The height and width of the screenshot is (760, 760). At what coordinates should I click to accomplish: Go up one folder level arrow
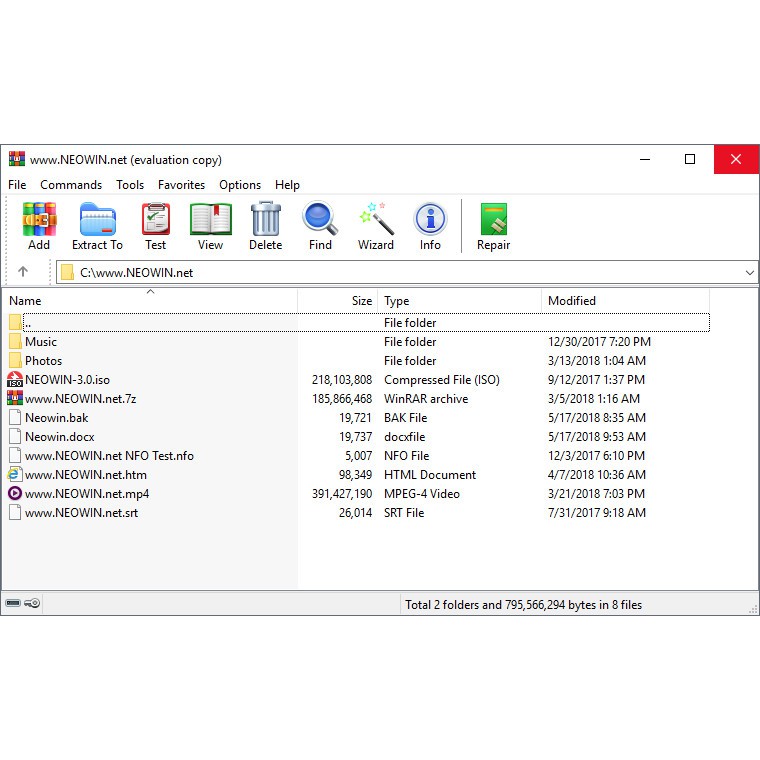(x=23, y=272)
